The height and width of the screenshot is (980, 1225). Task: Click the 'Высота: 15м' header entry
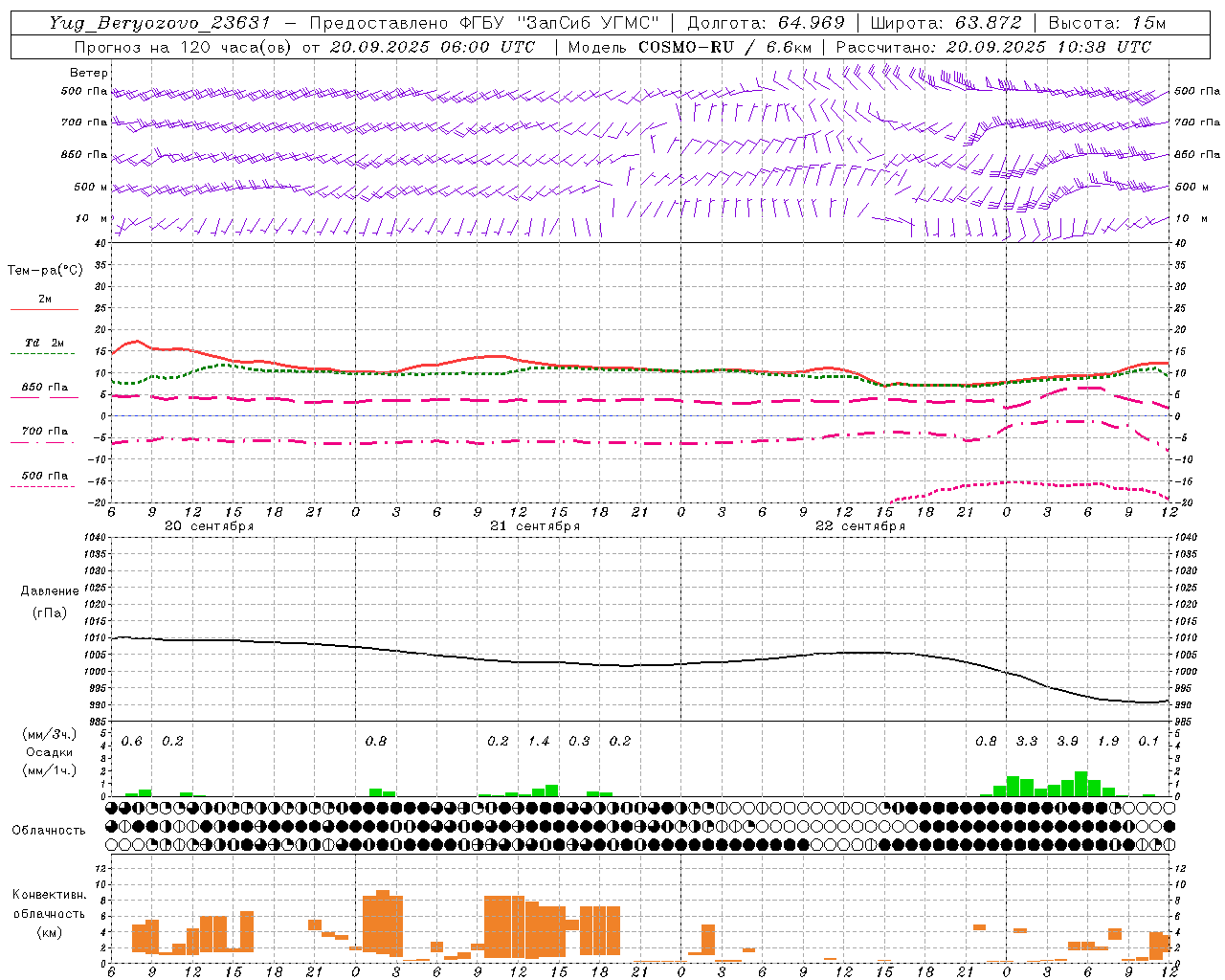click(1107, 23)
